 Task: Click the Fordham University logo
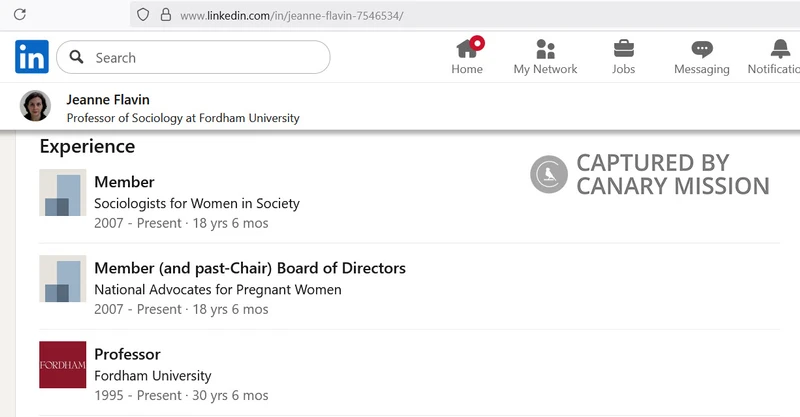[63, 364]
